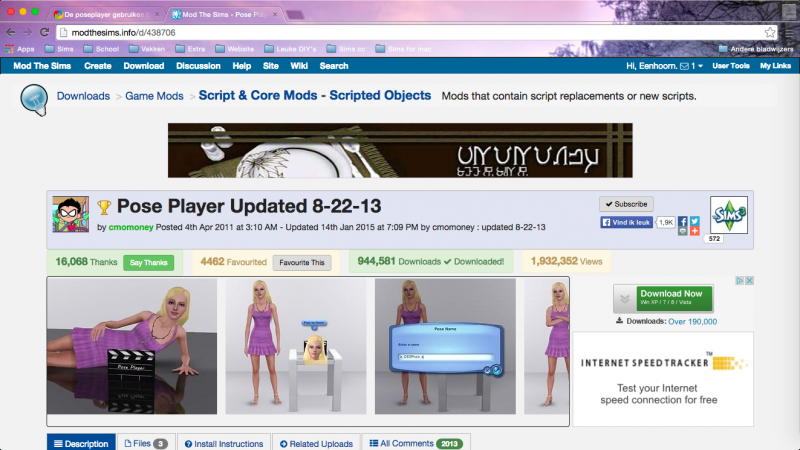Open the Download menu
The height and width of the screenshot is (450, 800).
[x=143, y=66]
